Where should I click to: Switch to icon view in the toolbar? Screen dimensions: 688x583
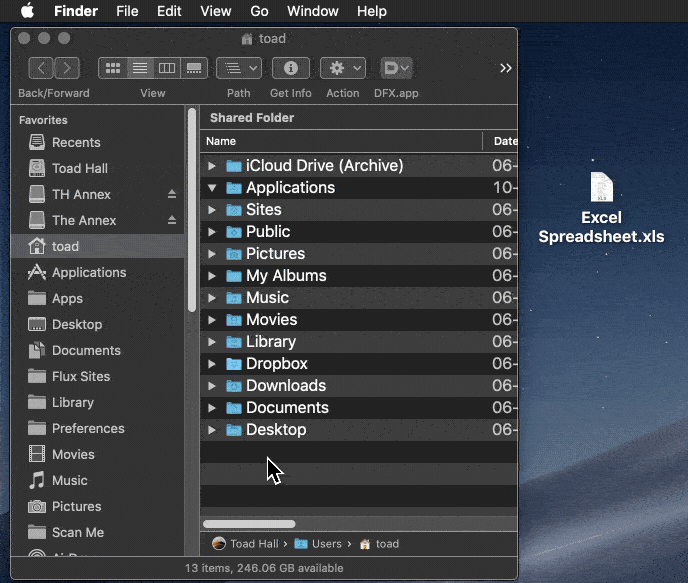coord(113,68)
